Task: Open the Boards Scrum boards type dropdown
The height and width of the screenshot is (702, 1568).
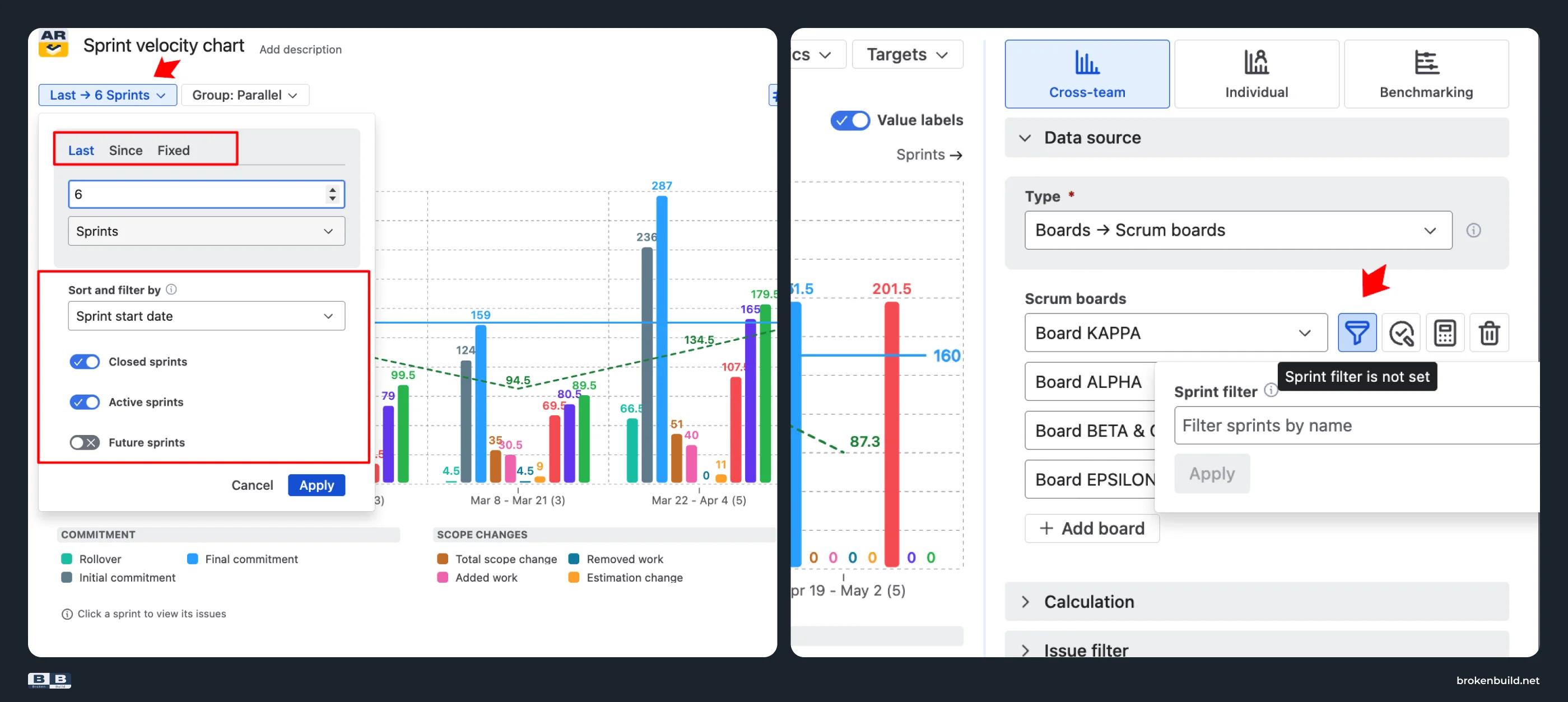Action: click(1237, 230)
